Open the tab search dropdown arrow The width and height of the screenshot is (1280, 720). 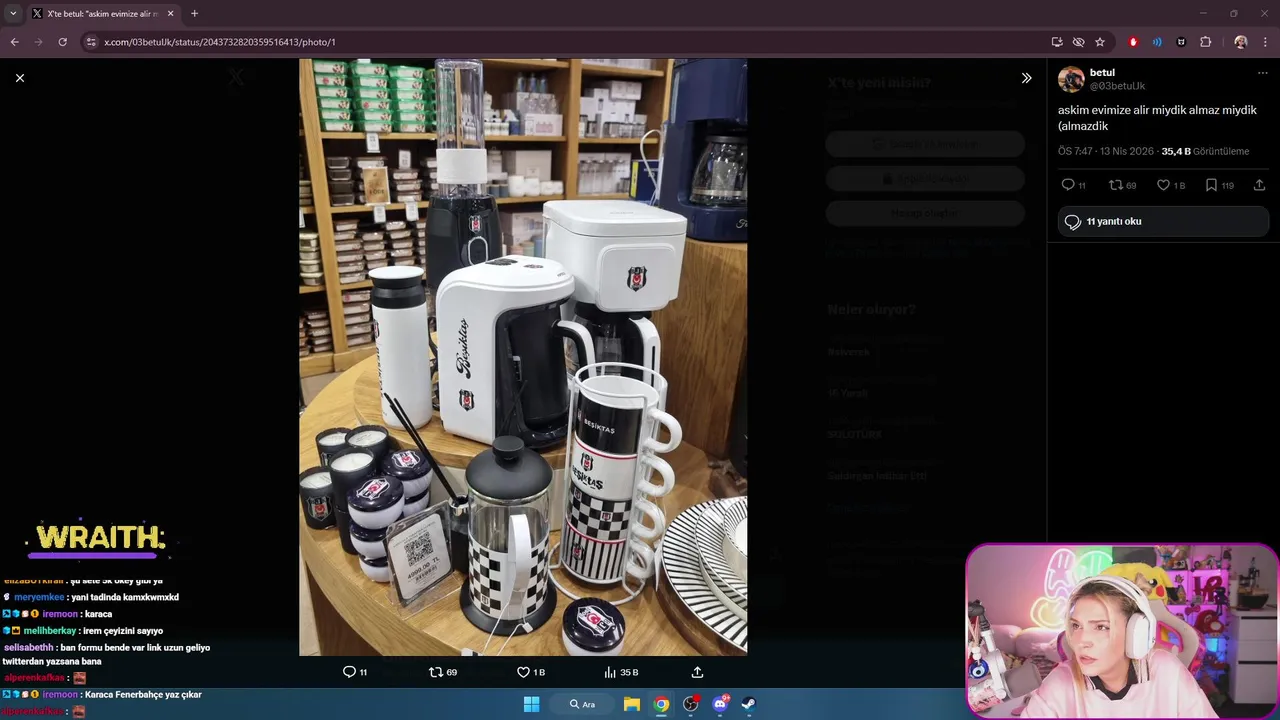pos(13,14)
